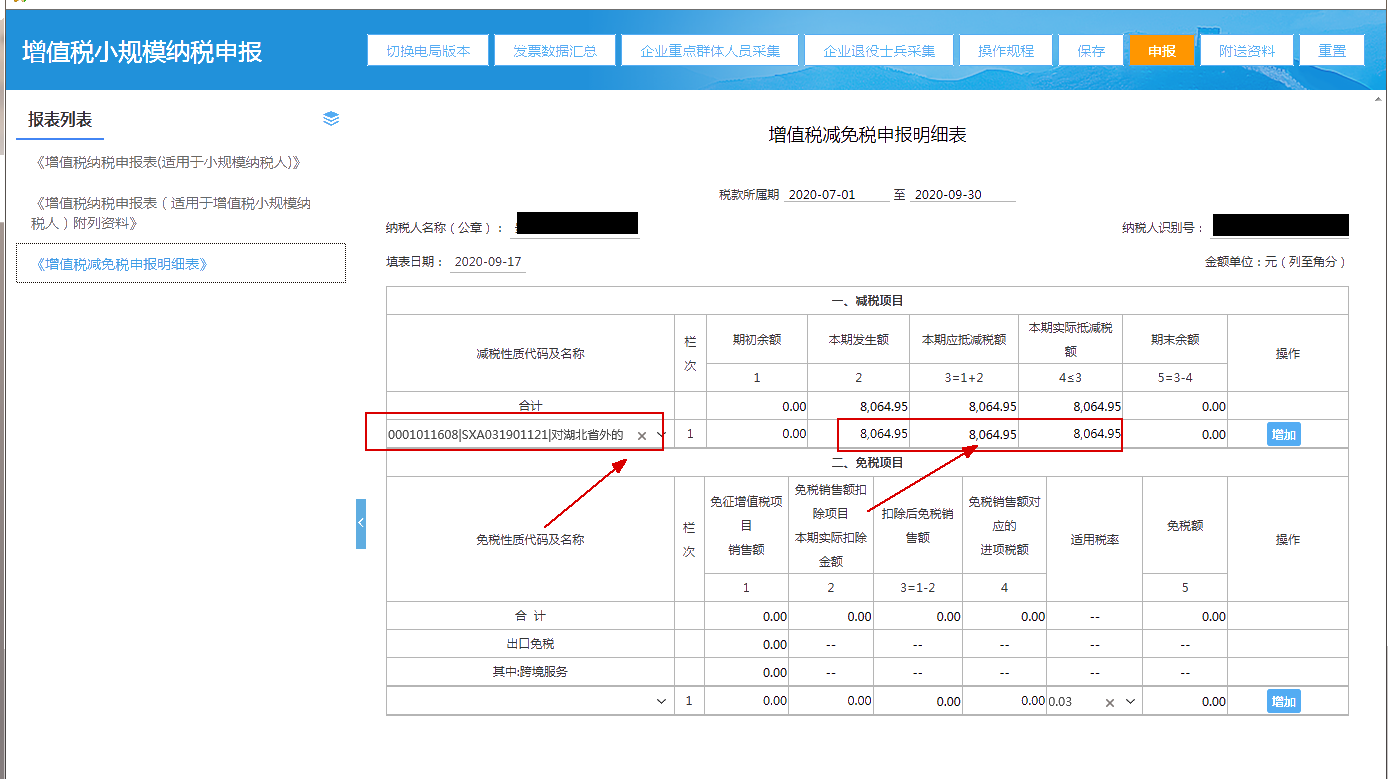The image size is (1388, 779).
Task: Open 增值税小规模纳税人附列资料 report
Action: click(171, 213)
